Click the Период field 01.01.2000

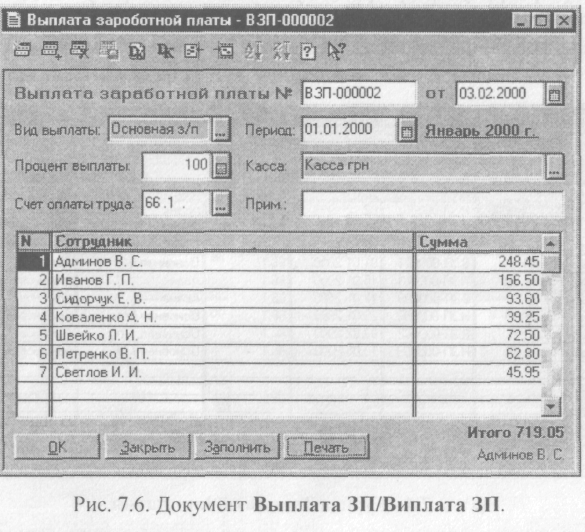349,130
